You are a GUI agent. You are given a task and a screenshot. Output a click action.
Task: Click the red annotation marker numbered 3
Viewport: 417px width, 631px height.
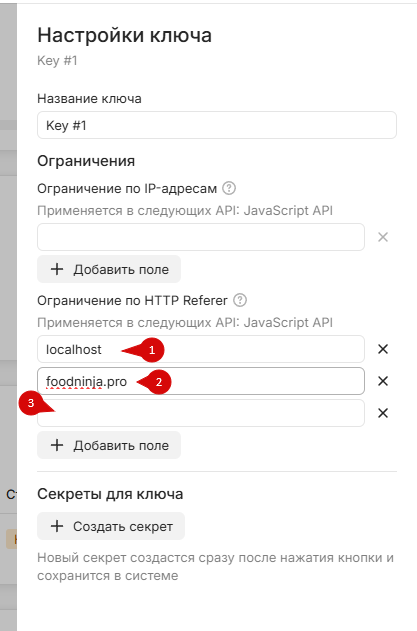click(32, 403)
